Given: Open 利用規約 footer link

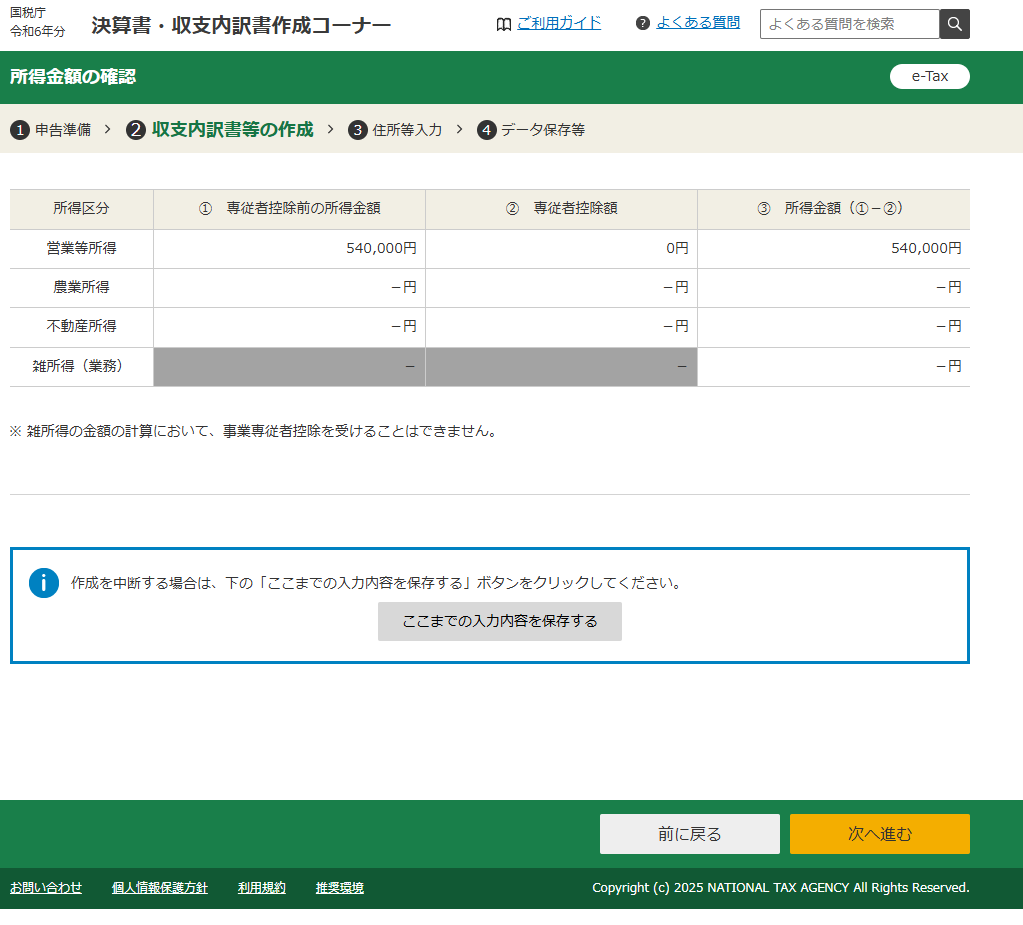Looking at the screenshot, I should click(262, 888).
